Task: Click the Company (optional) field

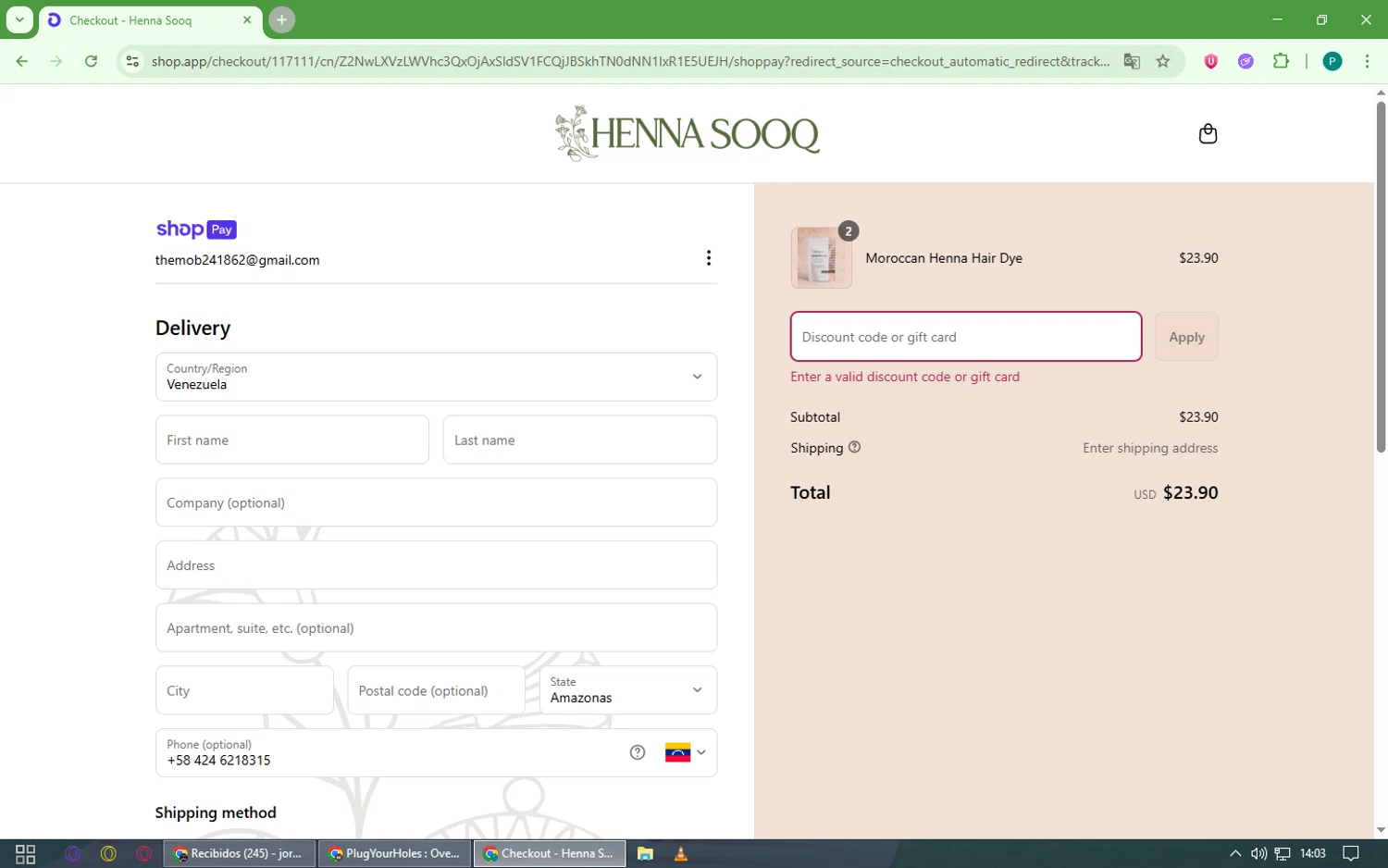Action: pos(436,502)
